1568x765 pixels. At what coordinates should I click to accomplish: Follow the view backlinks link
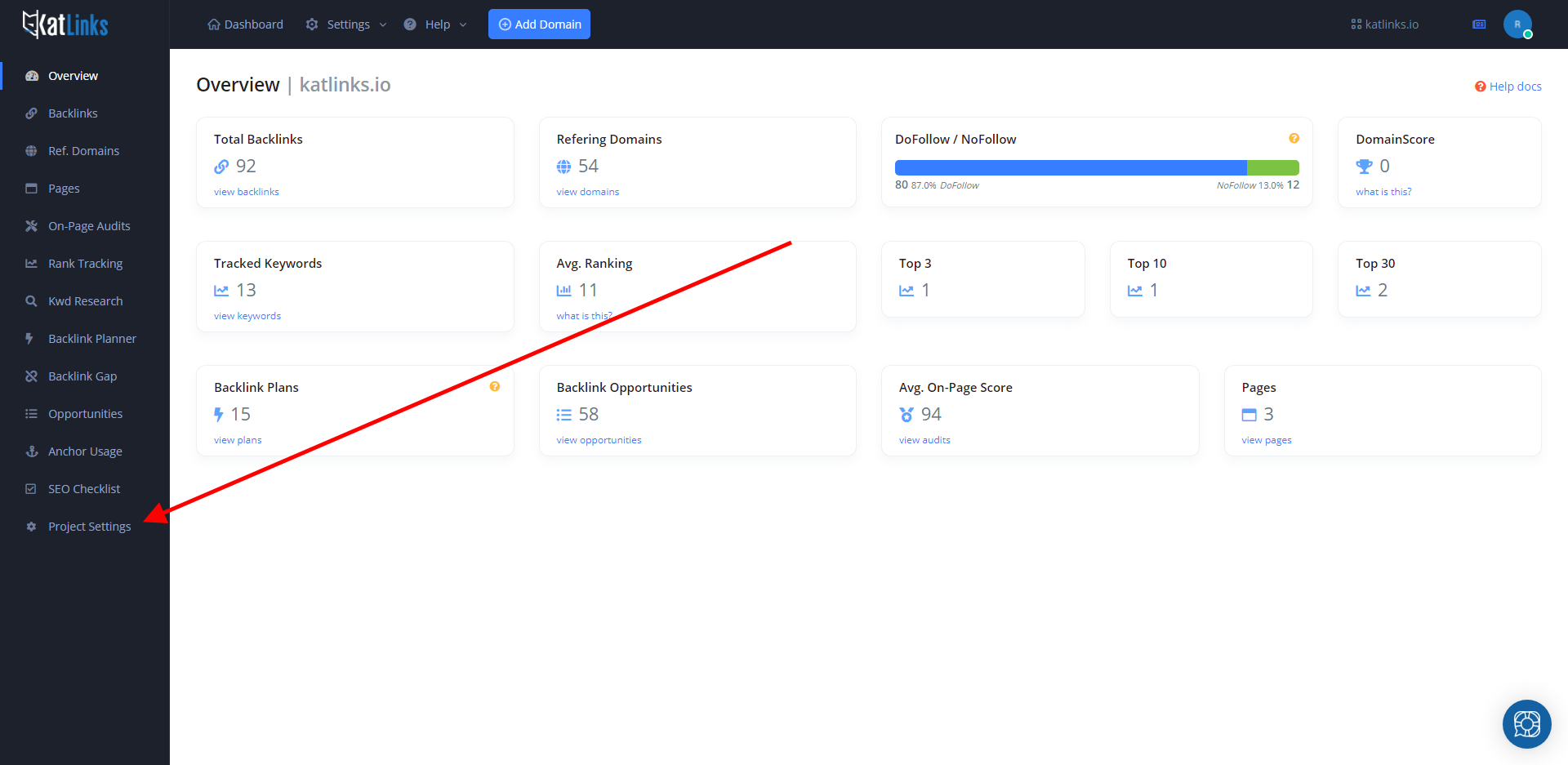pos(247,192)
